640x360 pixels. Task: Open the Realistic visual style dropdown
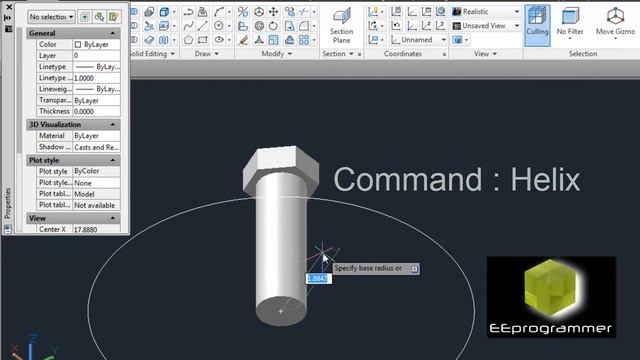(x=486, y=12)
